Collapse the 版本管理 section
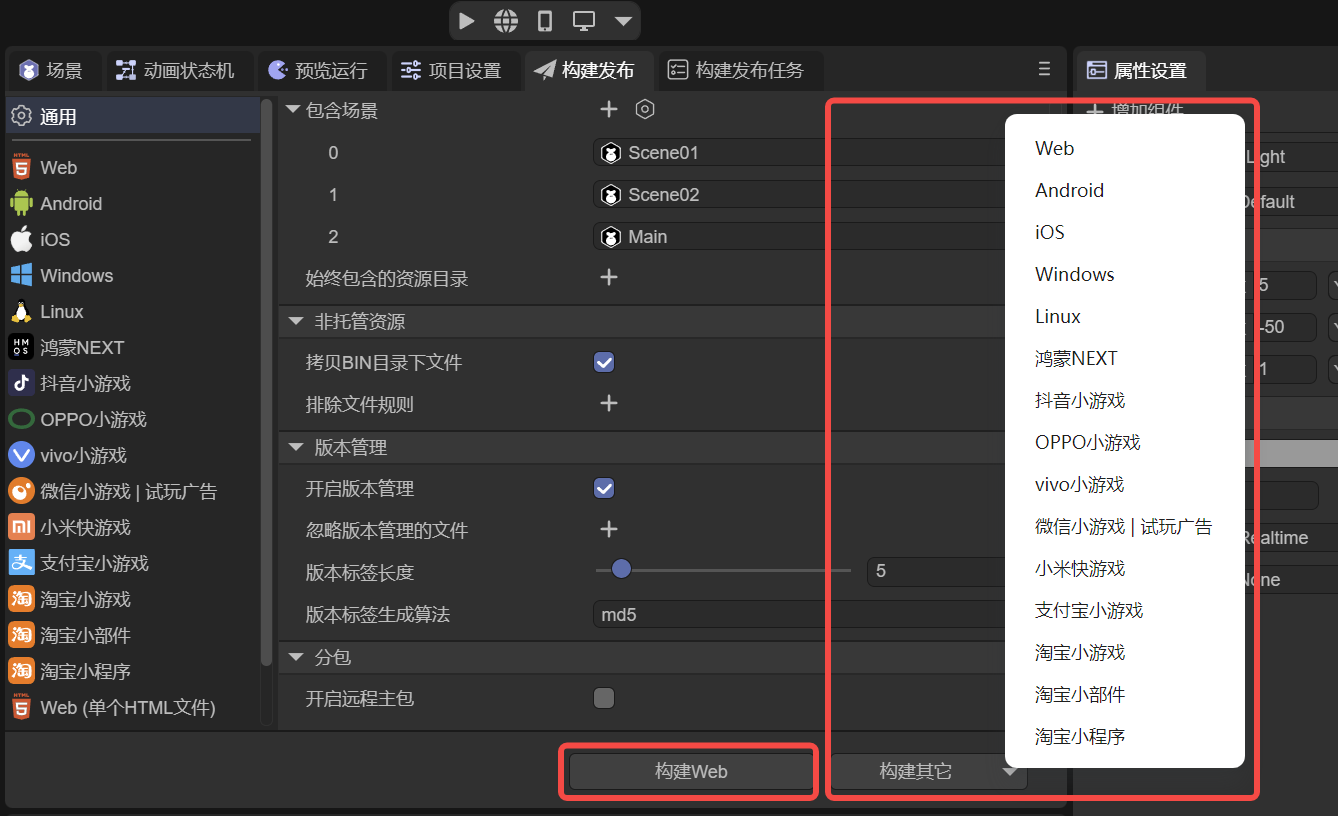This screenshot has height=816, width=1338. point(296,447)
